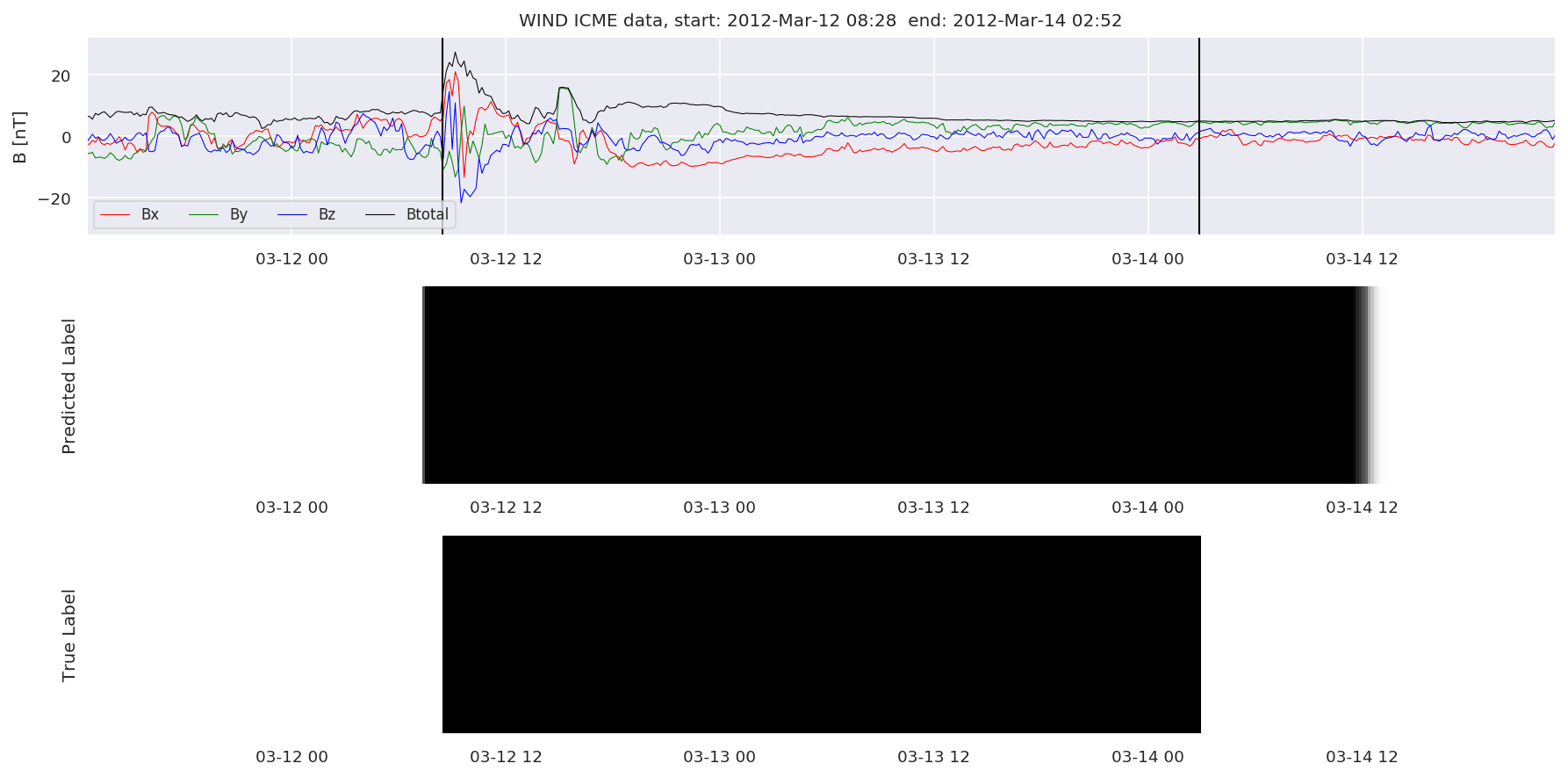Click "03-13 12" tick under the Predicted Label panel
Screen dimensions: 1568x778
tap(933, 508)
